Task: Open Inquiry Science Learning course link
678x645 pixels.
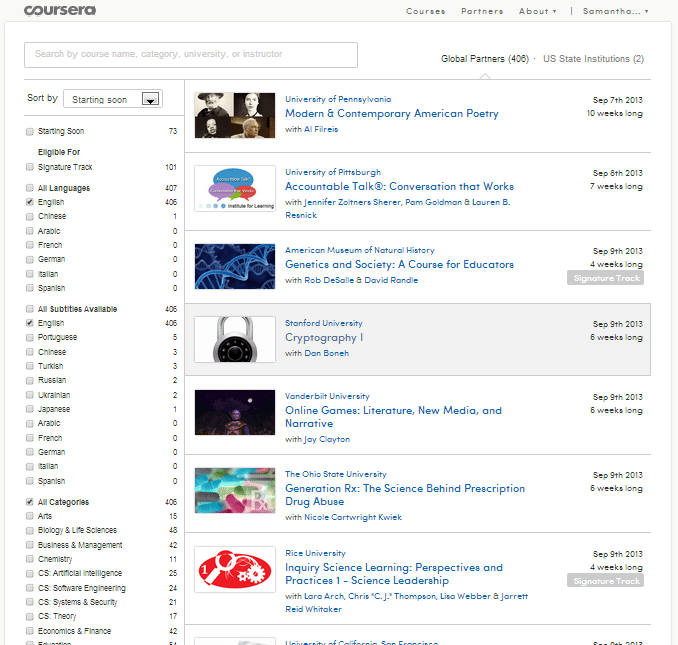Action: point(394,574)
